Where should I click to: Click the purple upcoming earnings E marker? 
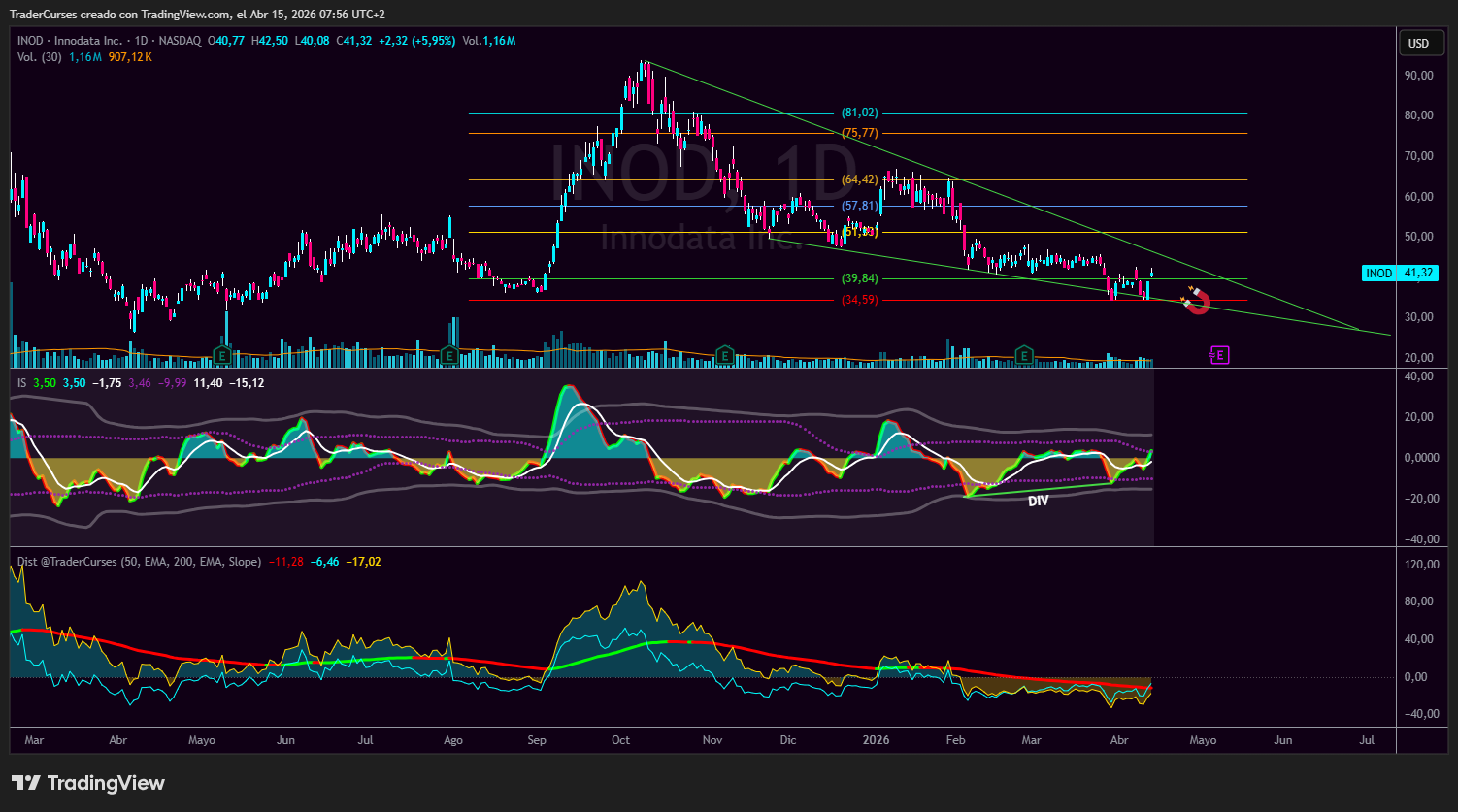coord(1219,355)
